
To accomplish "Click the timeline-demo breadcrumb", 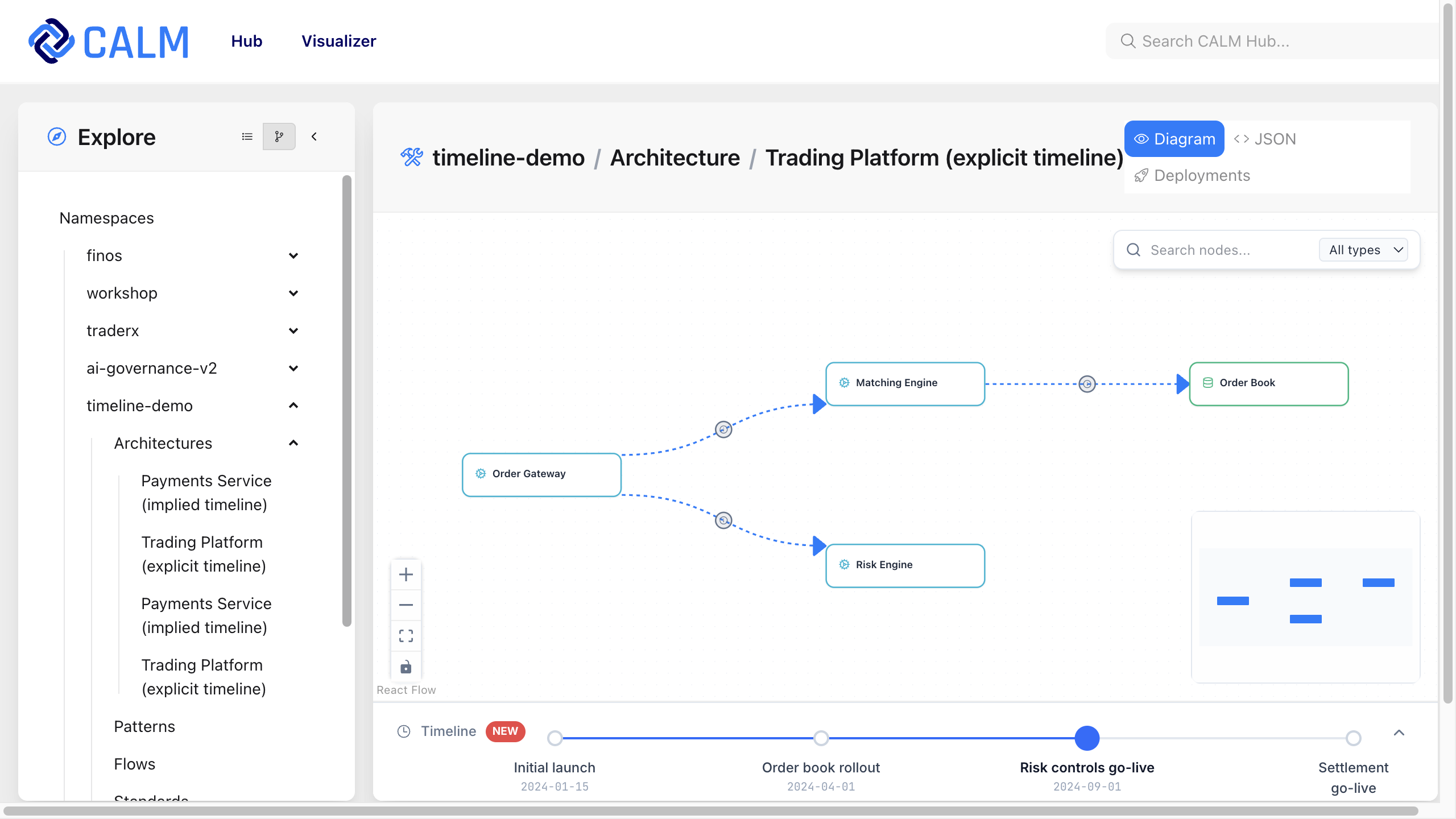I will [x=508, y=158].
